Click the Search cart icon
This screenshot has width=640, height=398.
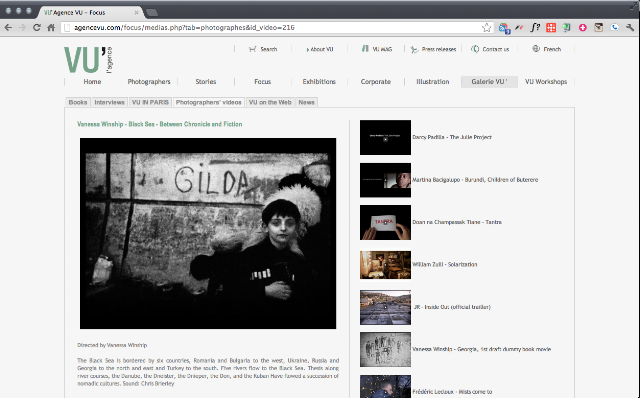pos(252,49)
